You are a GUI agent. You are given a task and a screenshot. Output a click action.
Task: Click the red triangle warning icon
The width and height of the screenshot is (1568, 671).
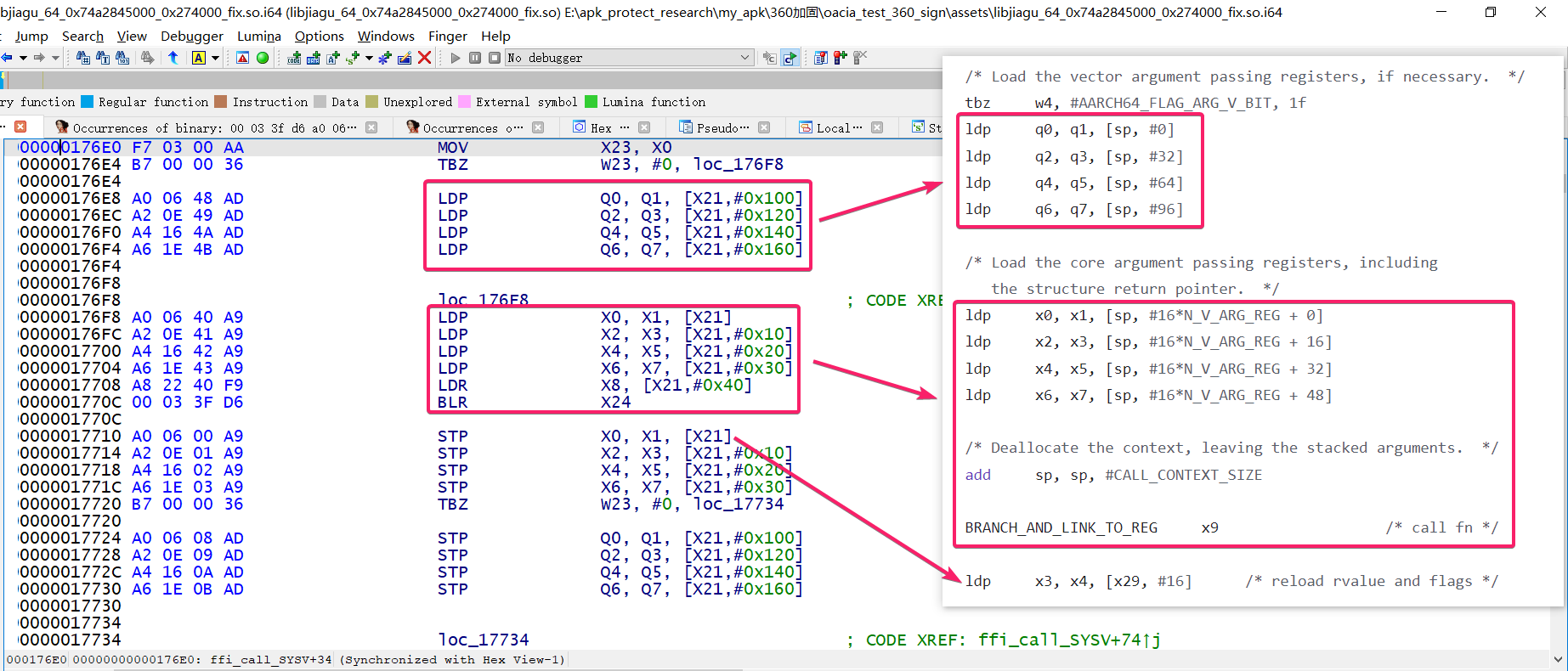[x=243, y=58]
